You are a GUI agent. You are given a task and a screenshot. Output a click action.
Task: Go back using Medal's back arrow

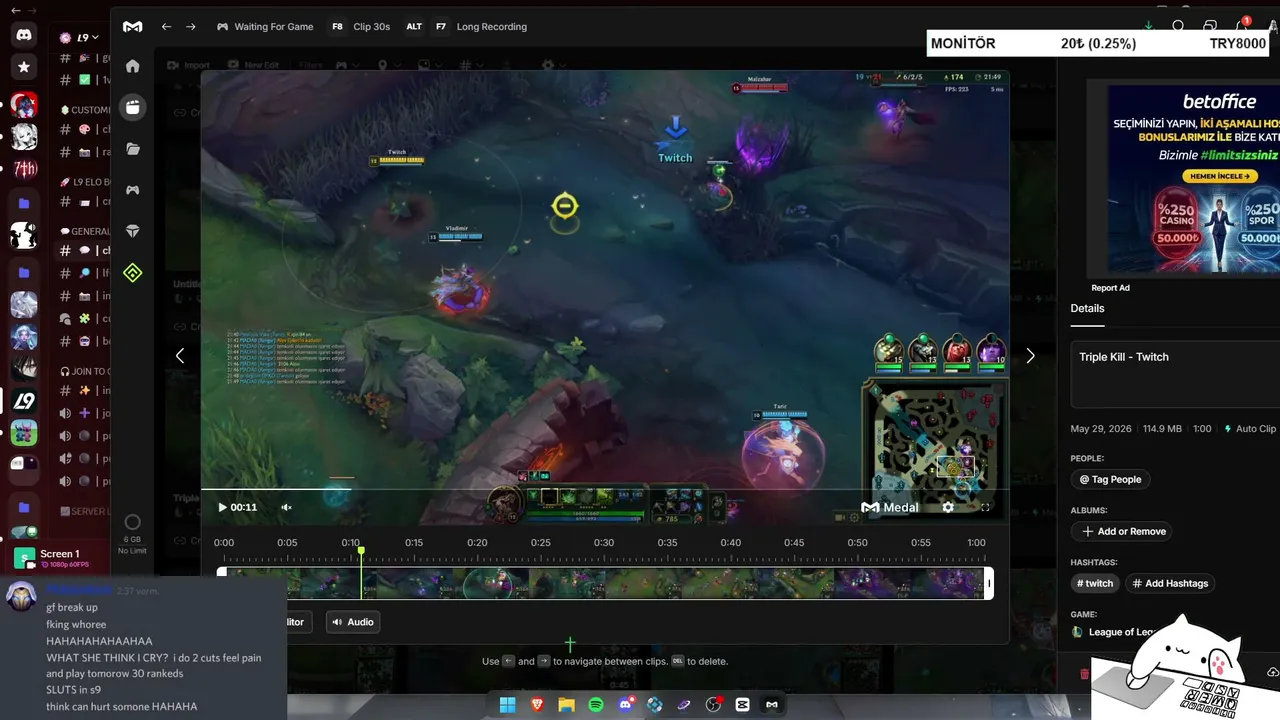tap(166, 27)
